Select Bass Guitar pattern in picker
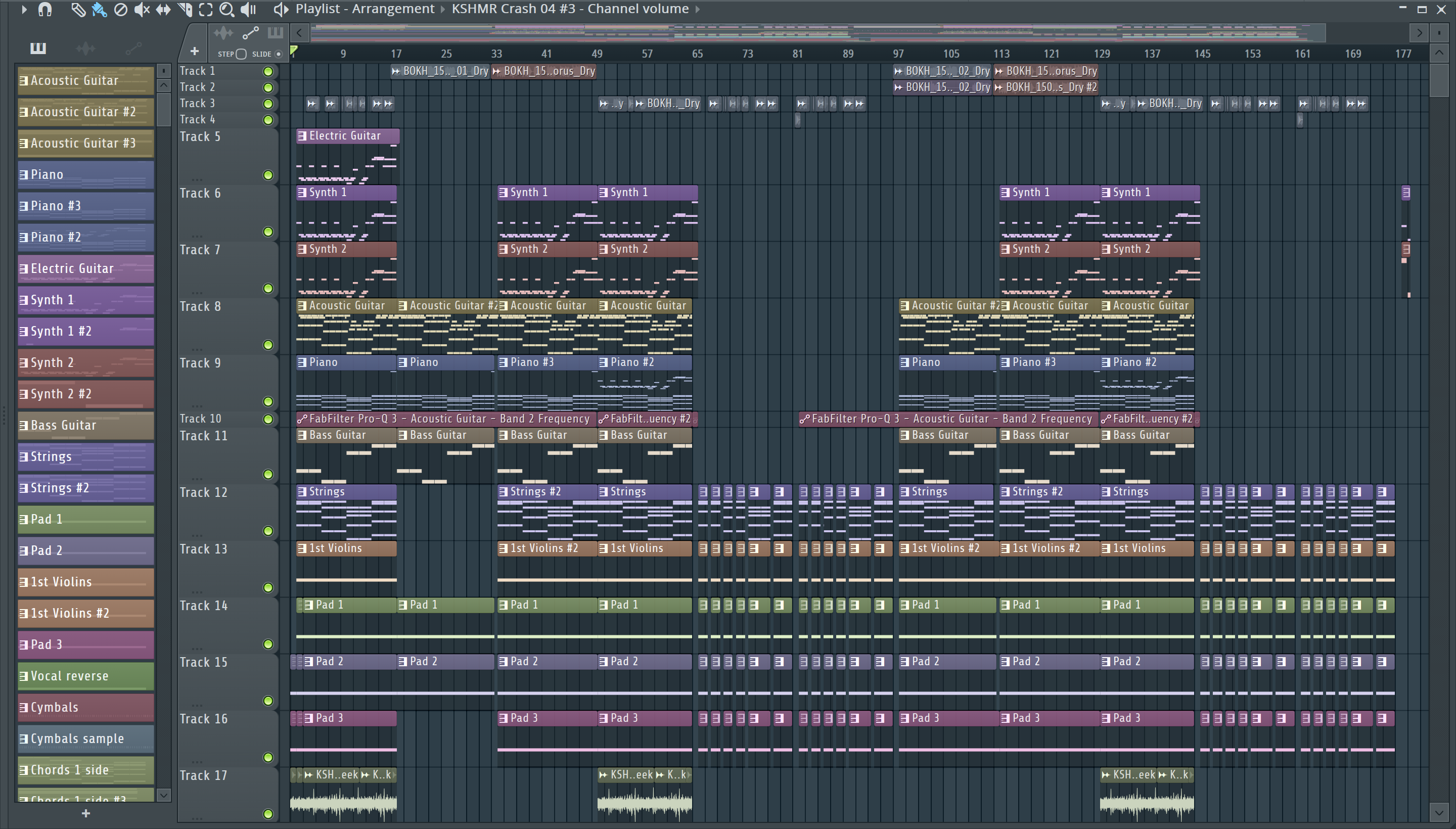Image resolution: width=1456 pixels, height=829 pixels. pos(85,425)
